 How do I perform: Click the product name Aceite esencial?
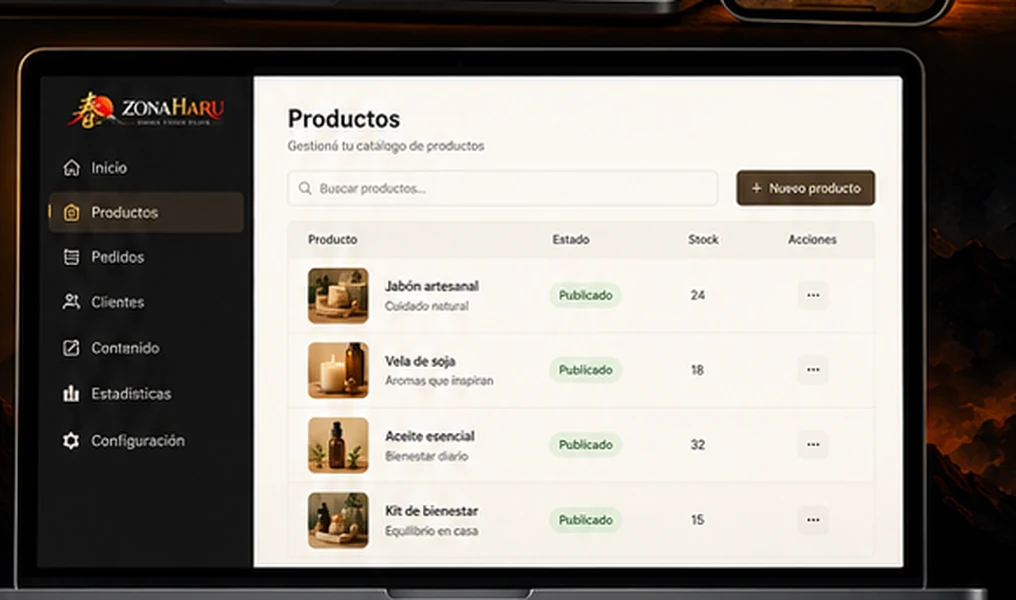pyautogui.click(x=430, y=436)
